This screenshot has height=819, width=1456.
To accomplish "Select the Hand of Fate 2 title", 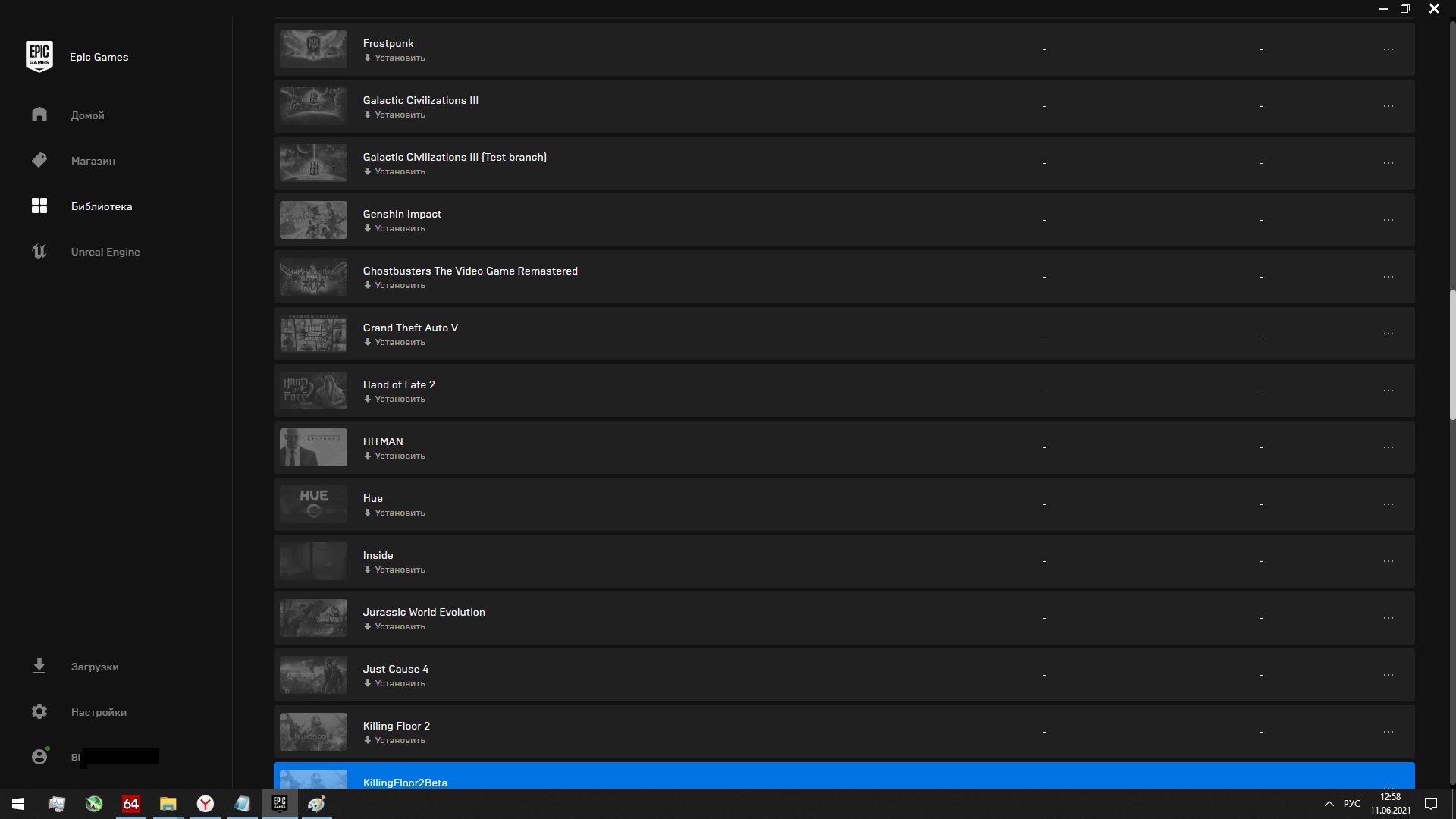I will pyautogui.click(x=399, y=384).
